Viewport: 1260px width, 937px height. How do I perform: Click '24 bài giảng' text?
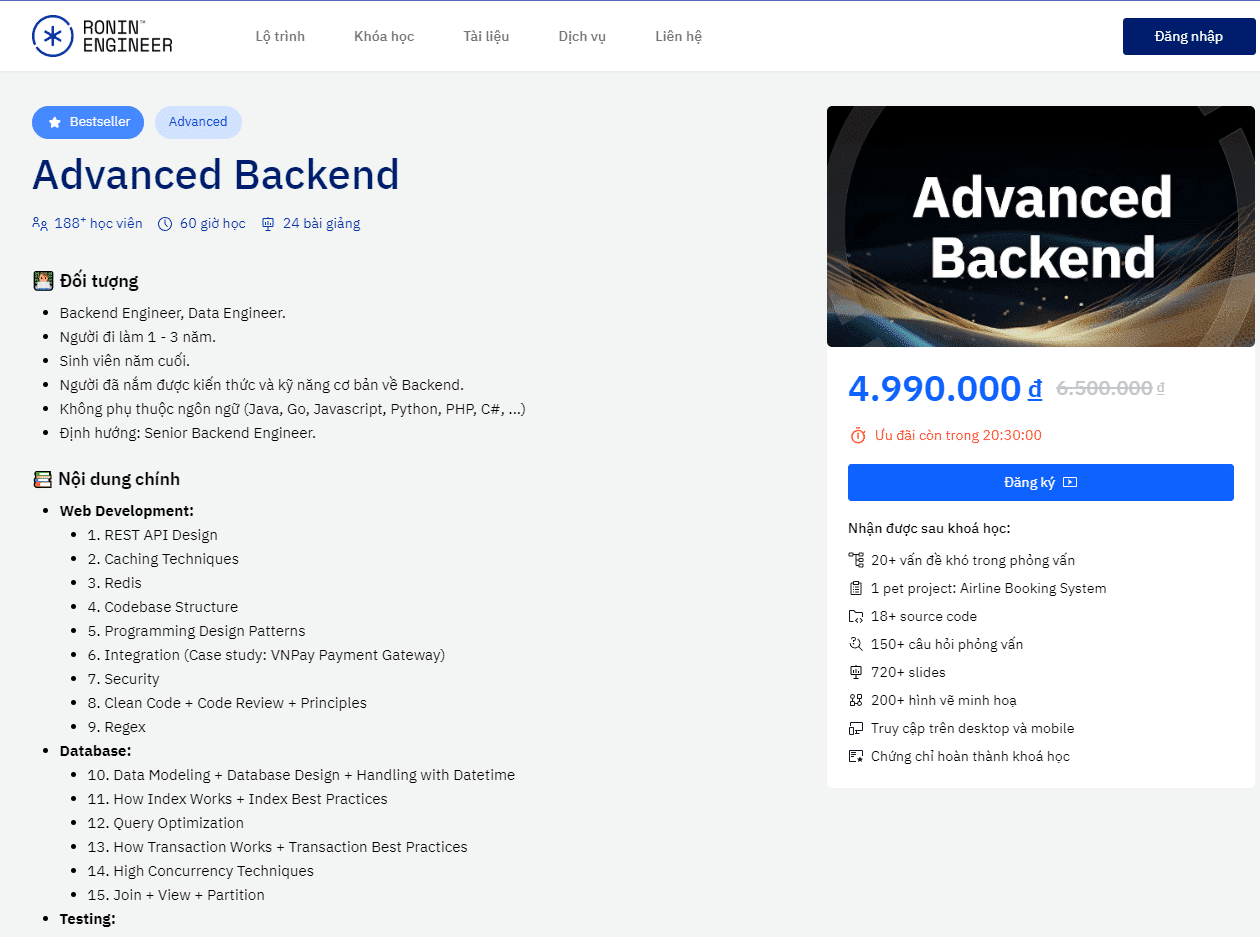(321, 224)
